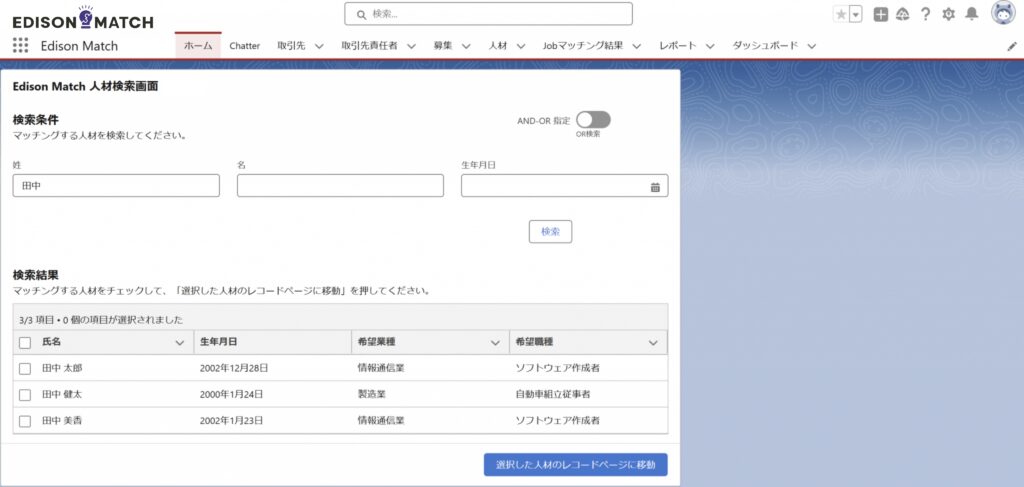Viewport: 1024px width, 487px height.
Task: Select the ホーム tab
Action: [198, 46]
